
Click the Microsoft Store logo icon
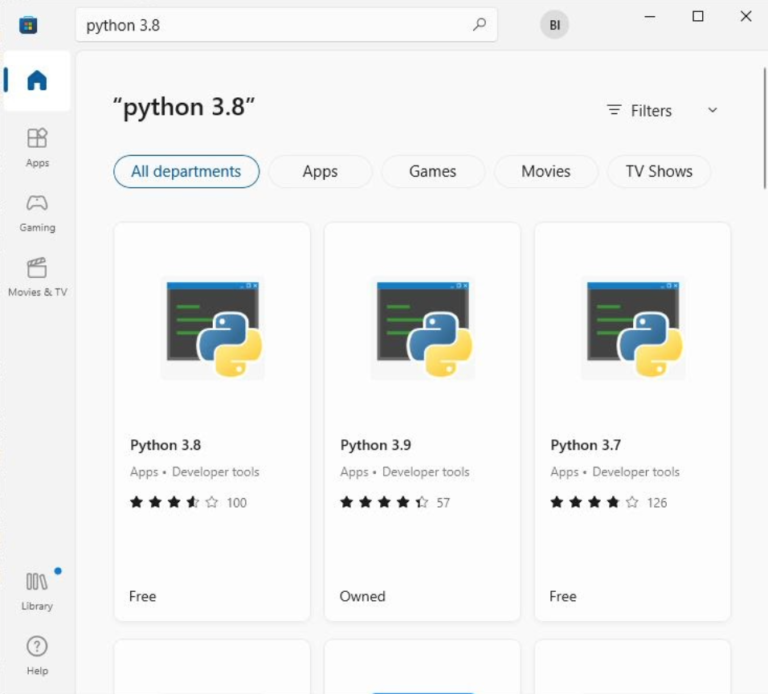point(28,25)
